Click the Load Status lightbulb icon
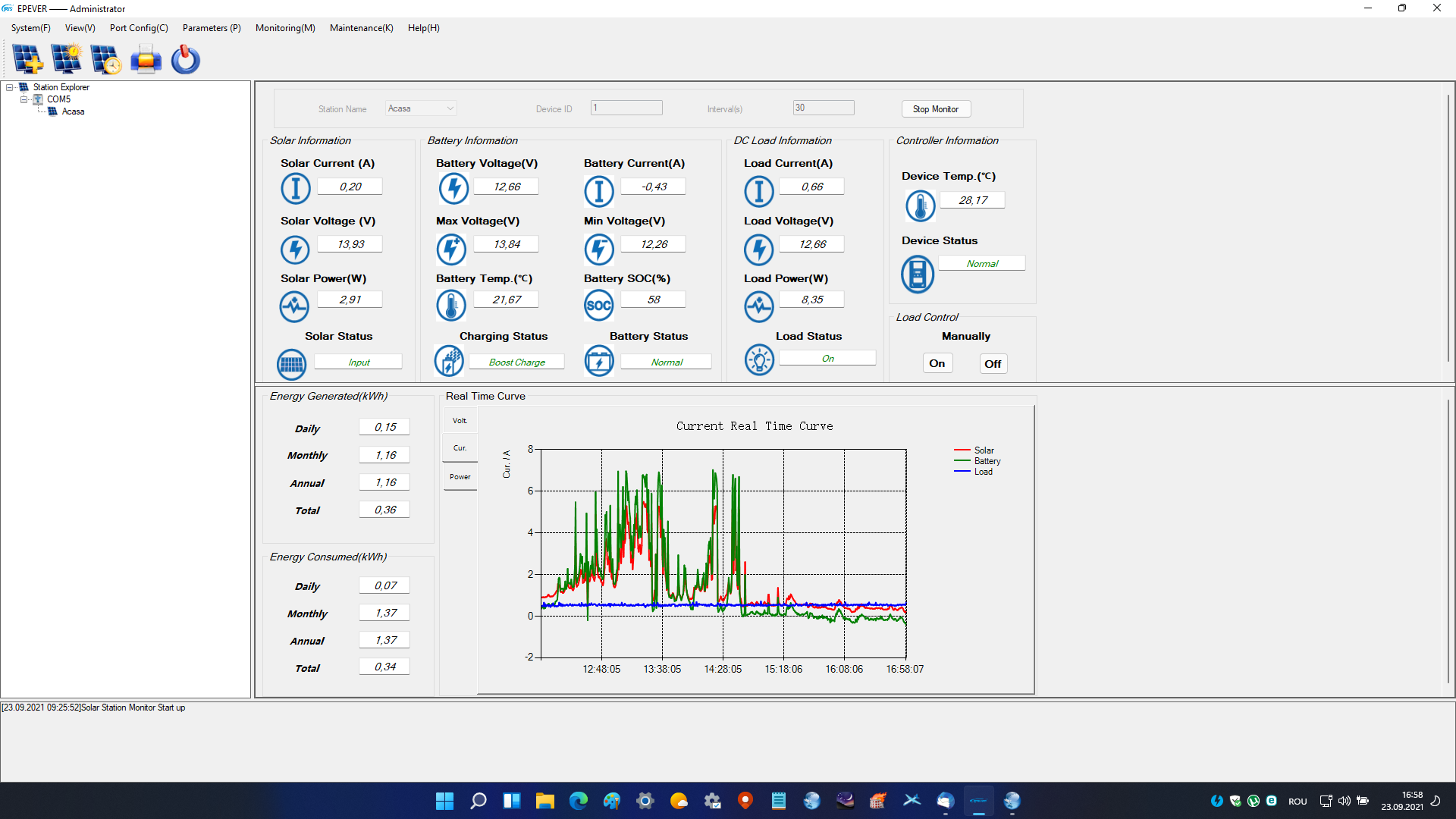This screenshot has height=819, width=1456. point(758,359)
